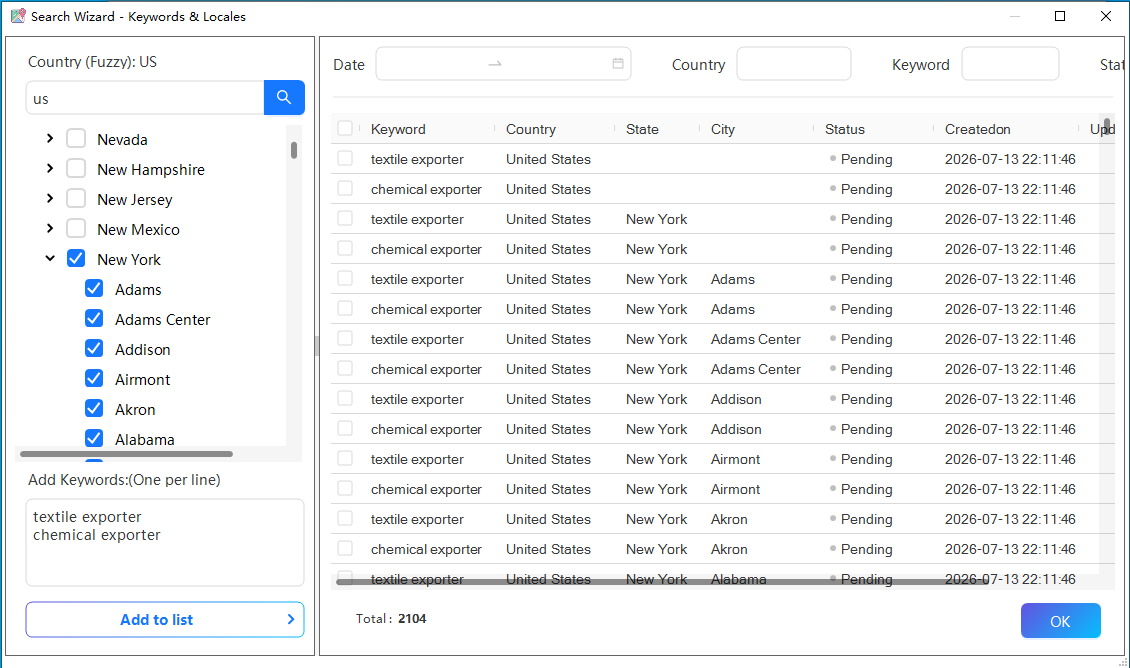Click the Keyword filter input field
The width and height of the screenshot is (1130, 668).
point(1010,64)
